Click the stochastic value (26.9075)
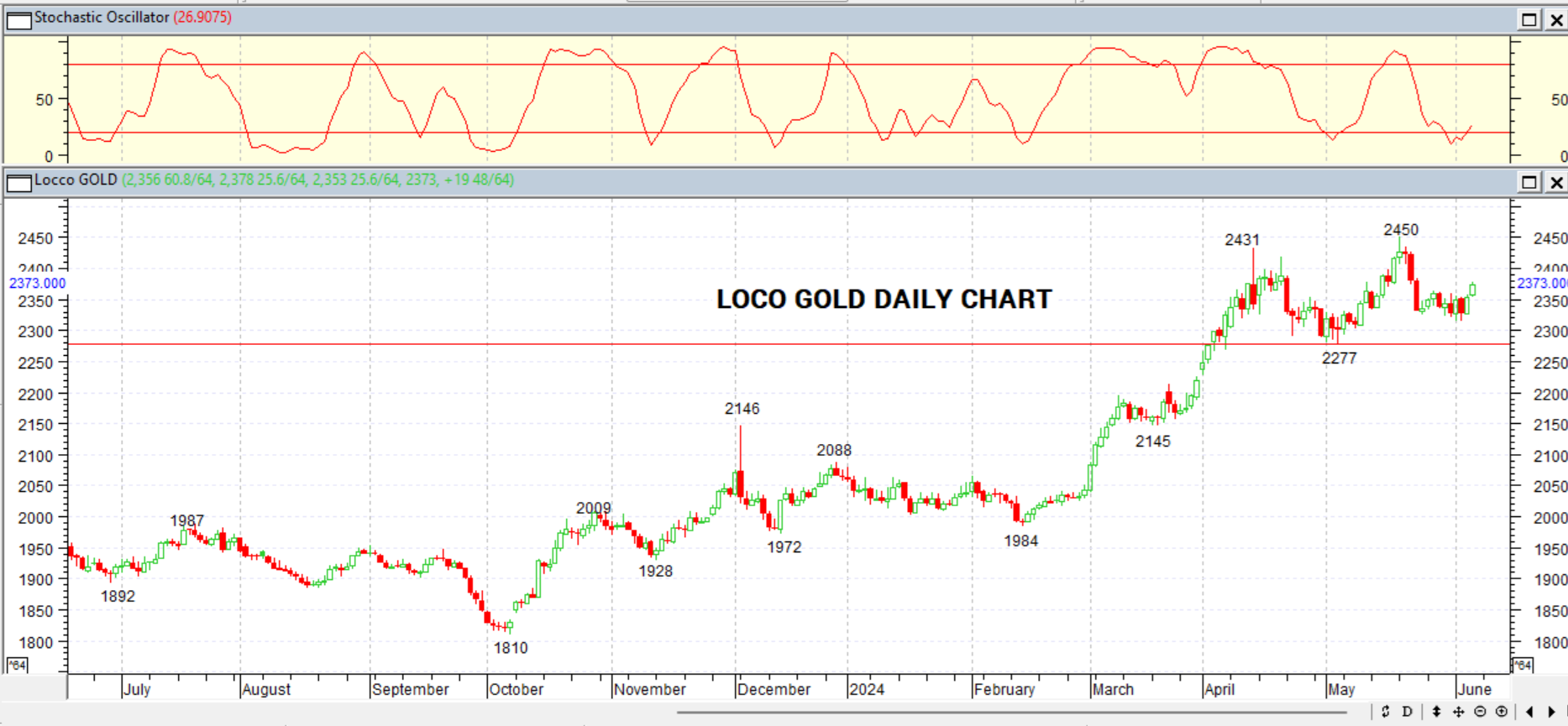 pos(202,18)
